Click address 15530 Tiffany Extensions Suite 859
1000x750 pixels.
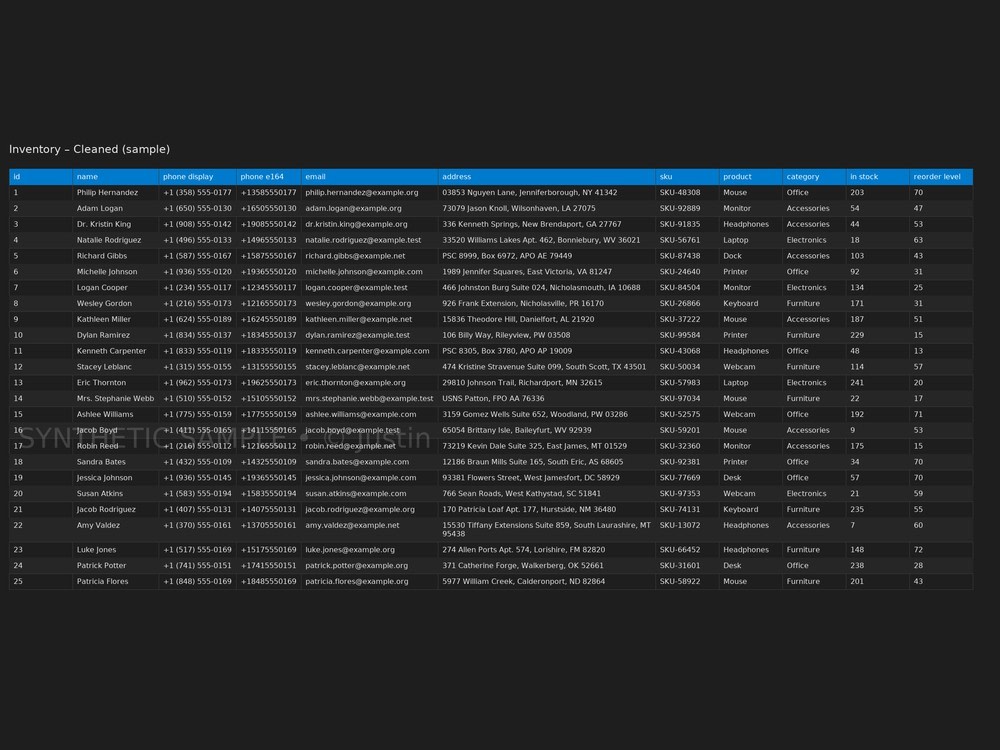tap(547, 529)
